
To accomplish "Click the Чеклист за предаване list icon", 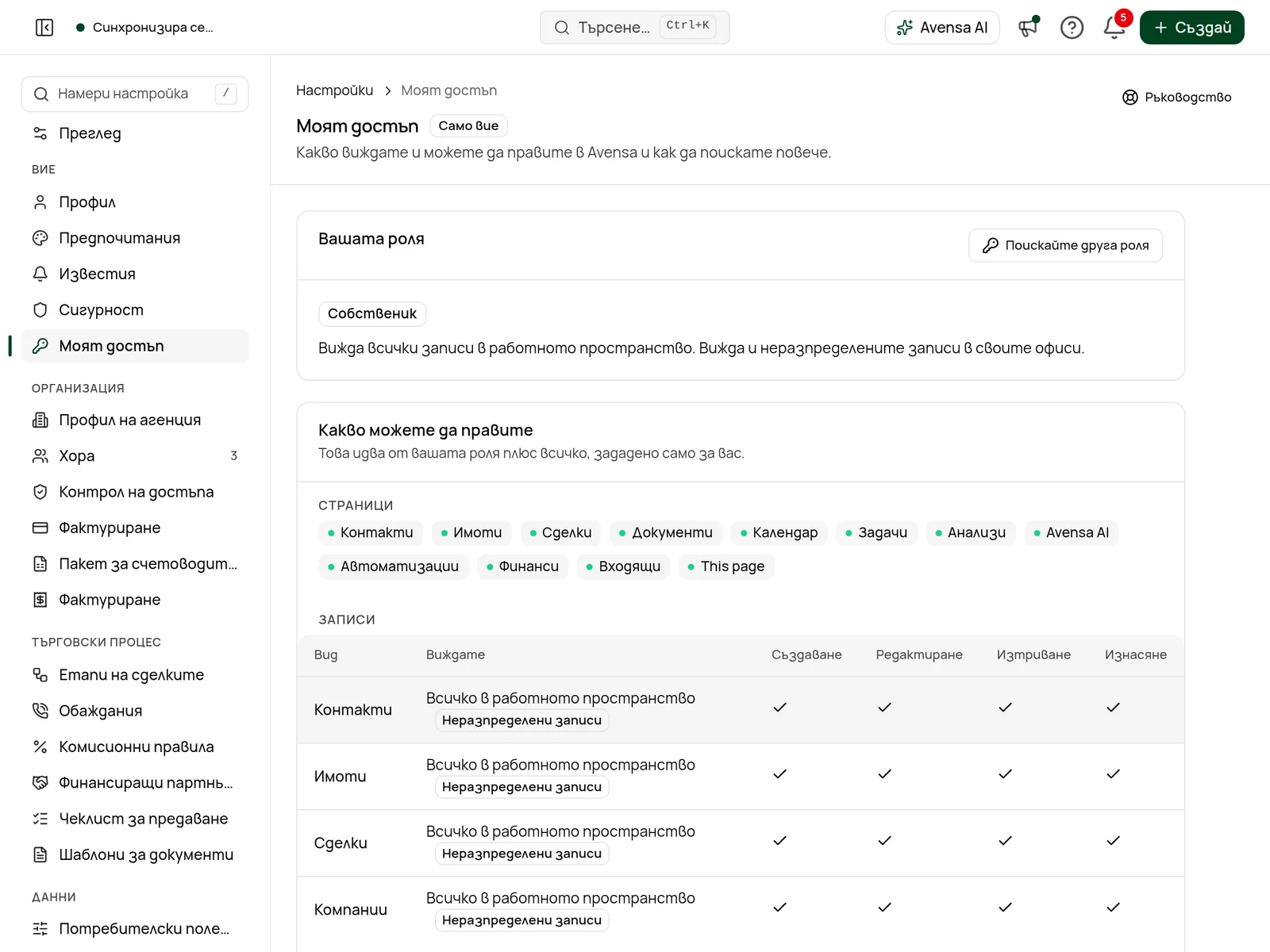I will point(40,819).
